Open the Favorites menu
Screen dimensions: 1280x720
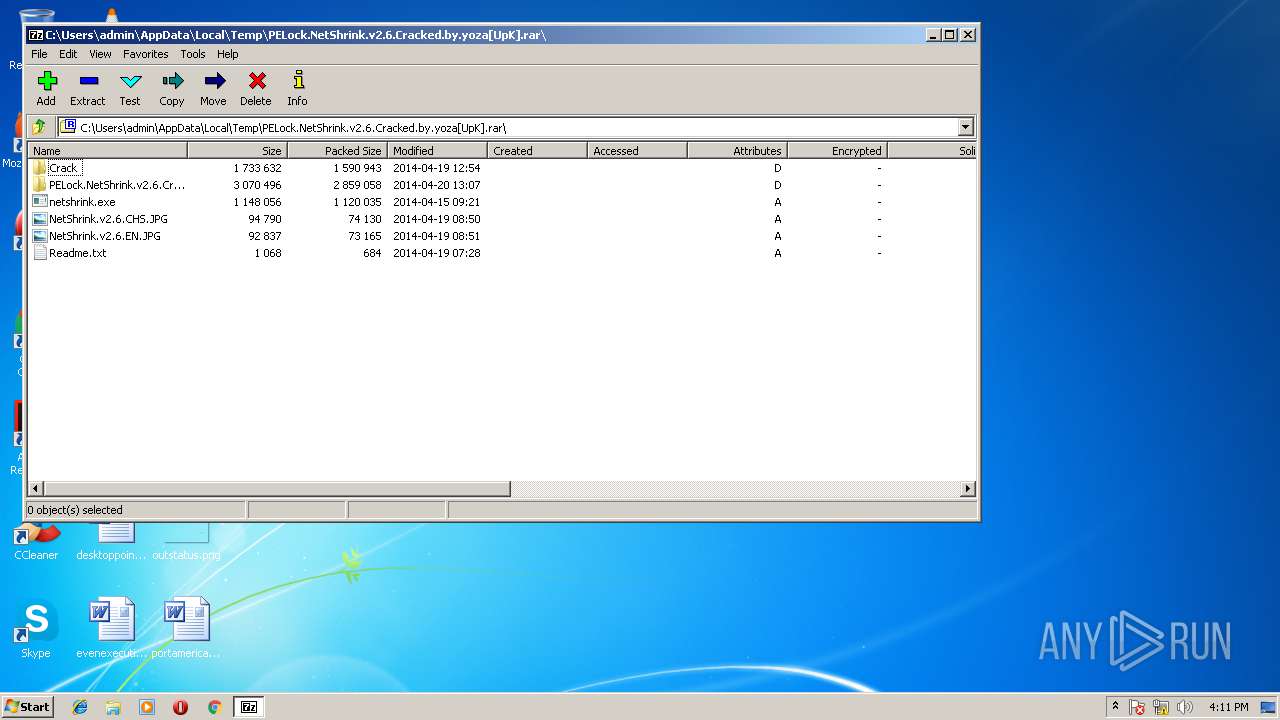pyautogui.click(x=146, y=54)
